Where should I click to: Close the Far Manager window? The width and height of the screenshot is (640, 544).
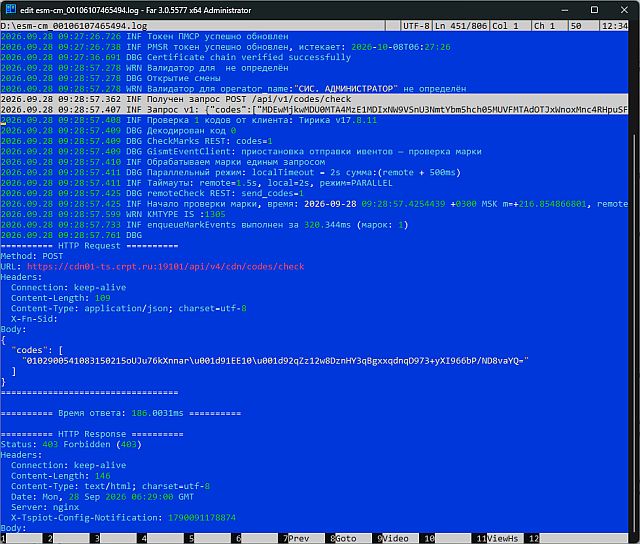point(624,9)
